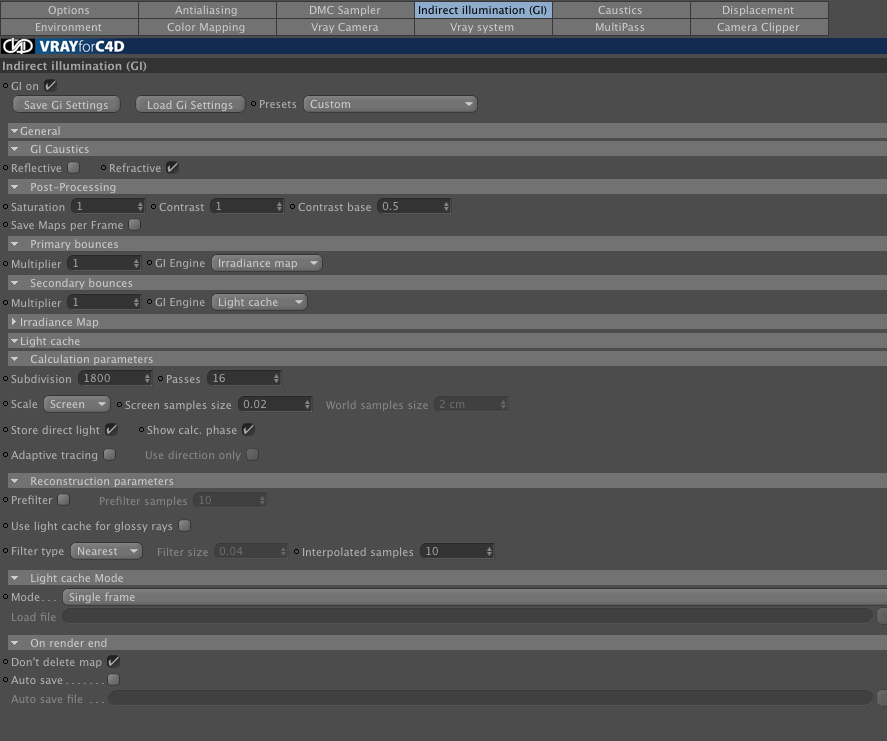
Task: Collapse the Post-Processing section
Action: click(x=15, y=187)
